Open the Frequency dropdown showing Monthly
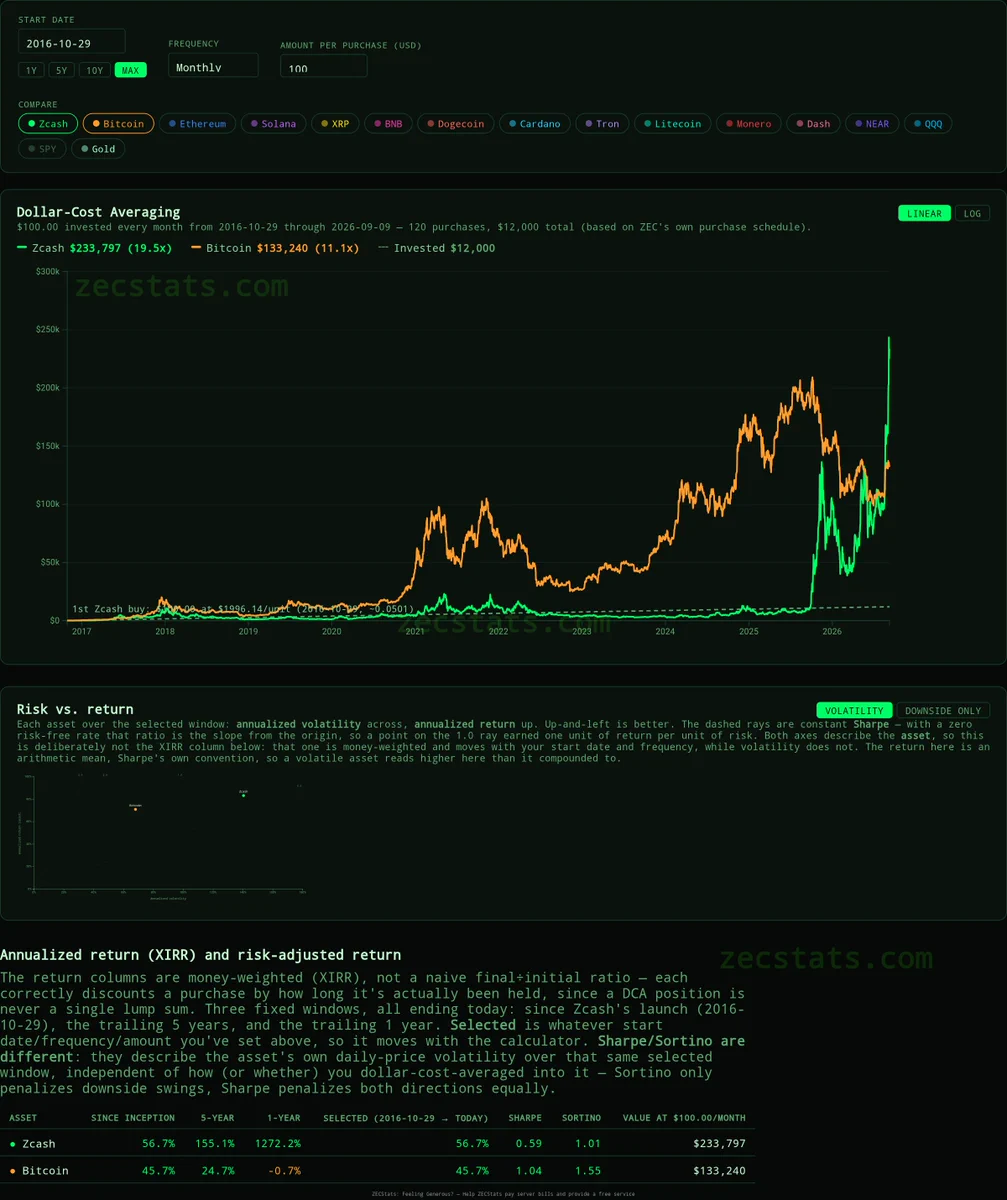The image size is (1007, 1200). pyautogui.click(x=213, y=65)
